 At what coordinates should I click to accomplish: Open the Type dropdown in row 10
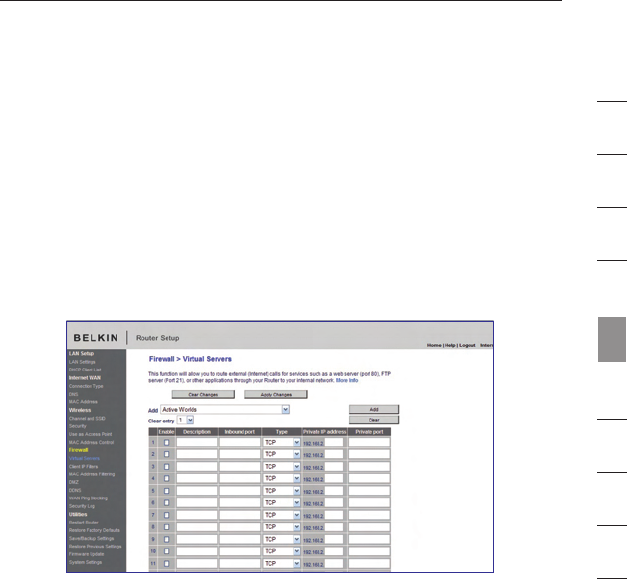[282, 551]
